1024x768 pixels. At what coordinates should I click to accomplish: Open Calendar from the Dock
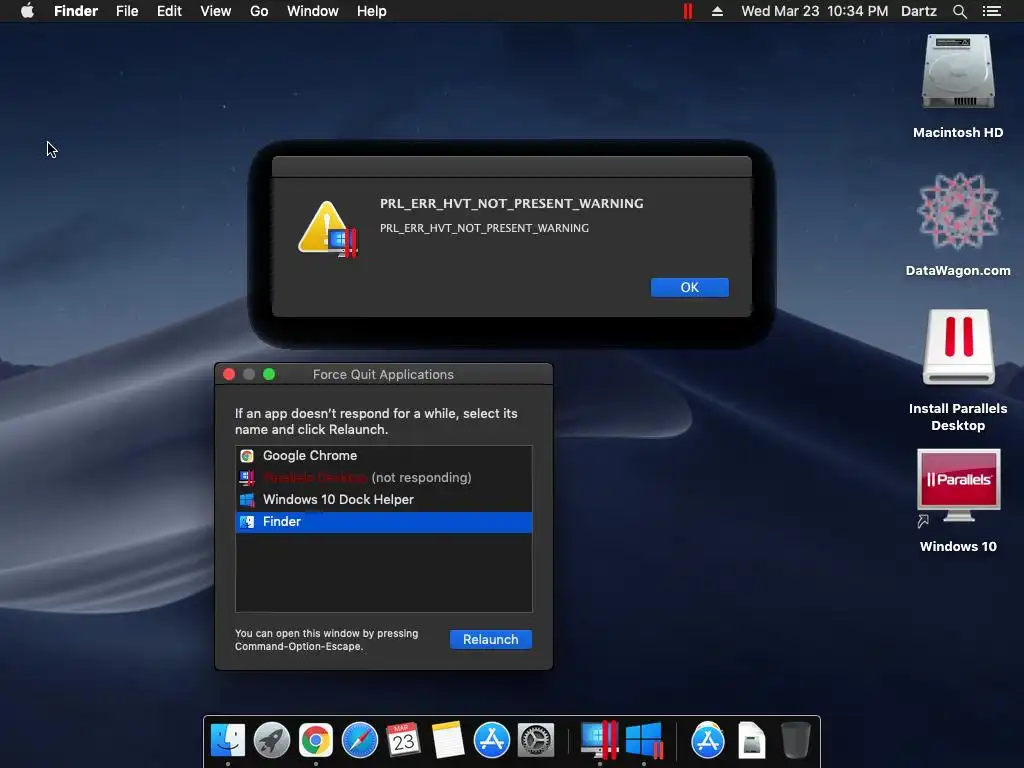(403, 740)
